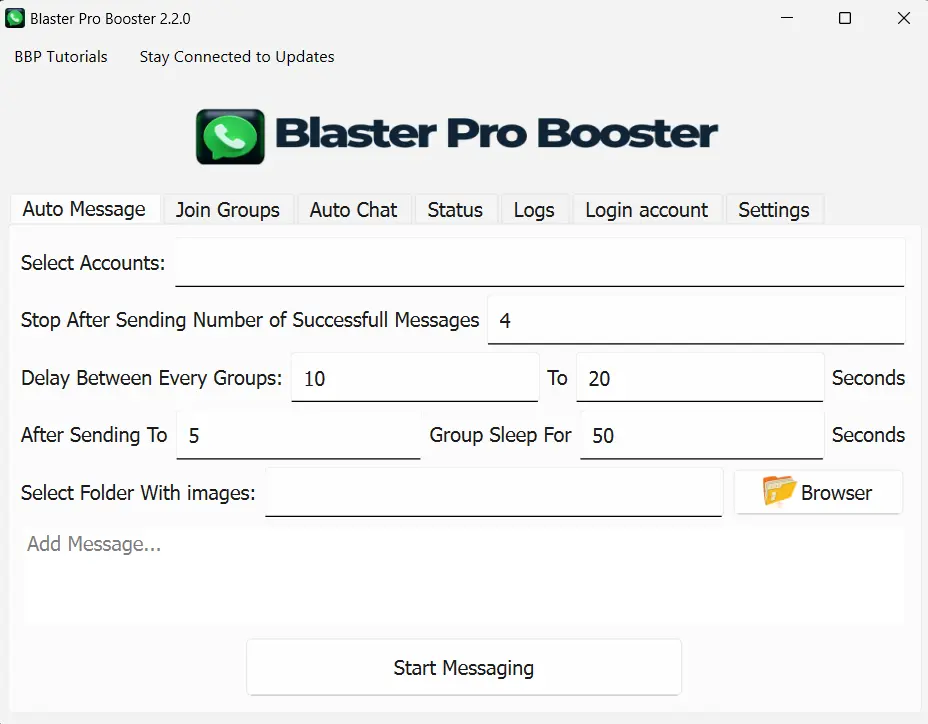The width and height of the screenshot is (928, 724).
Task: Click the Group Sleep For seconds field
Action: (700, 435)
